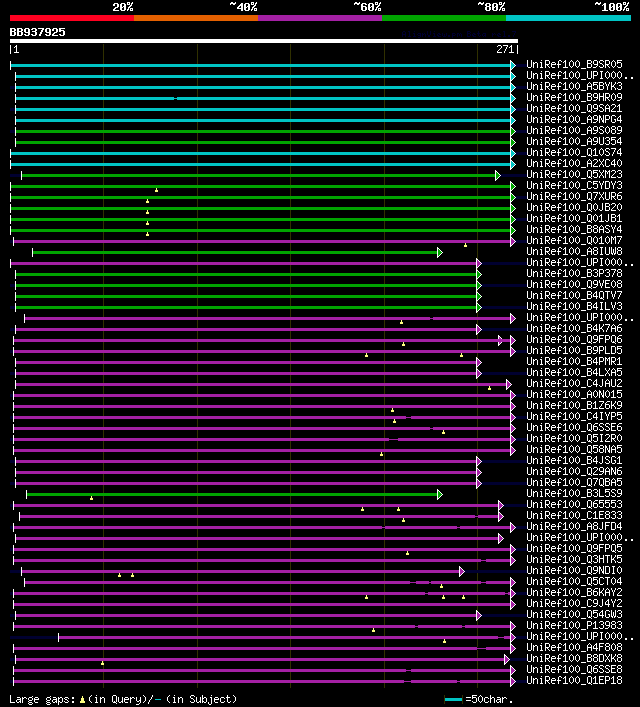Select hit label UniRef100_B8ASY4

click(x=574, y=230)
